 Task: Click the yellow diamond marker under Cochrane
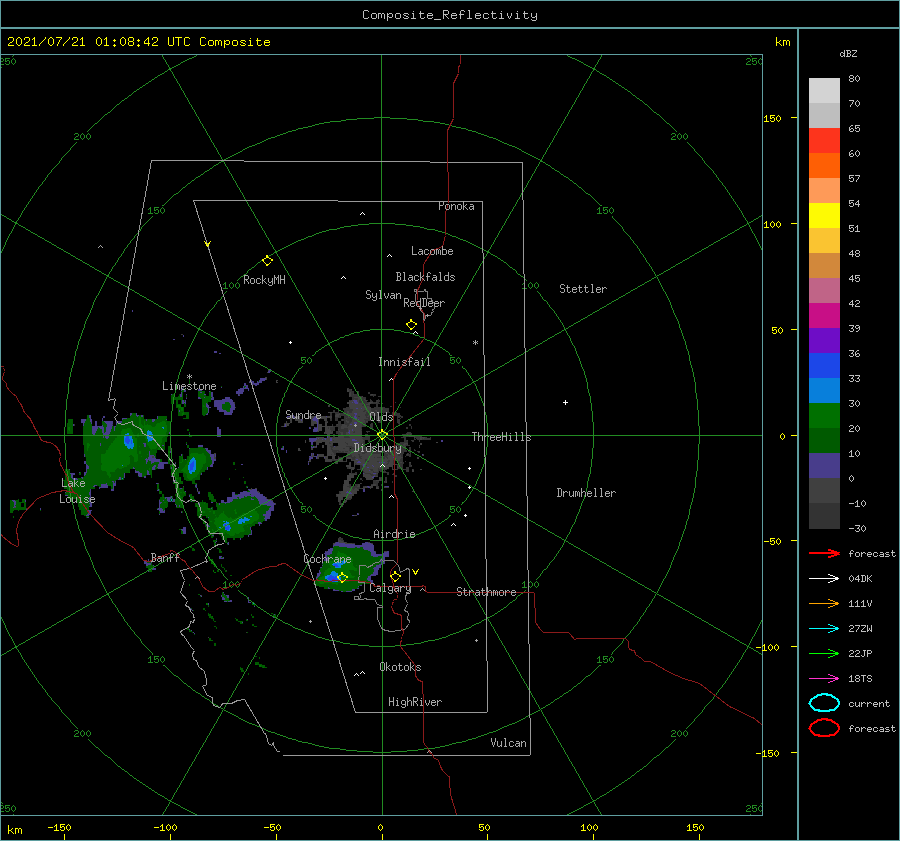[x=342, y=578]
